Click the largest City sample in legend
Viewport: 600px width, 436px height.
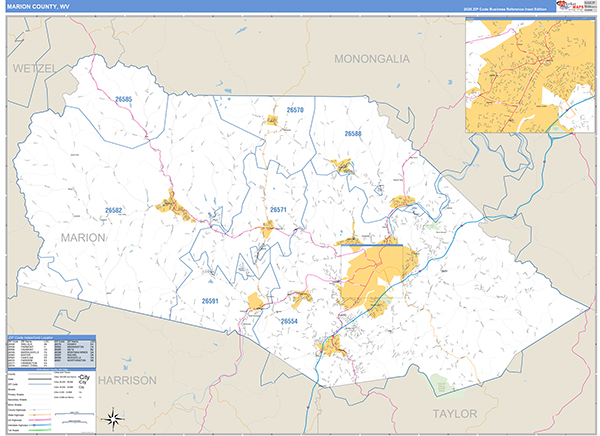pos(84,377)
